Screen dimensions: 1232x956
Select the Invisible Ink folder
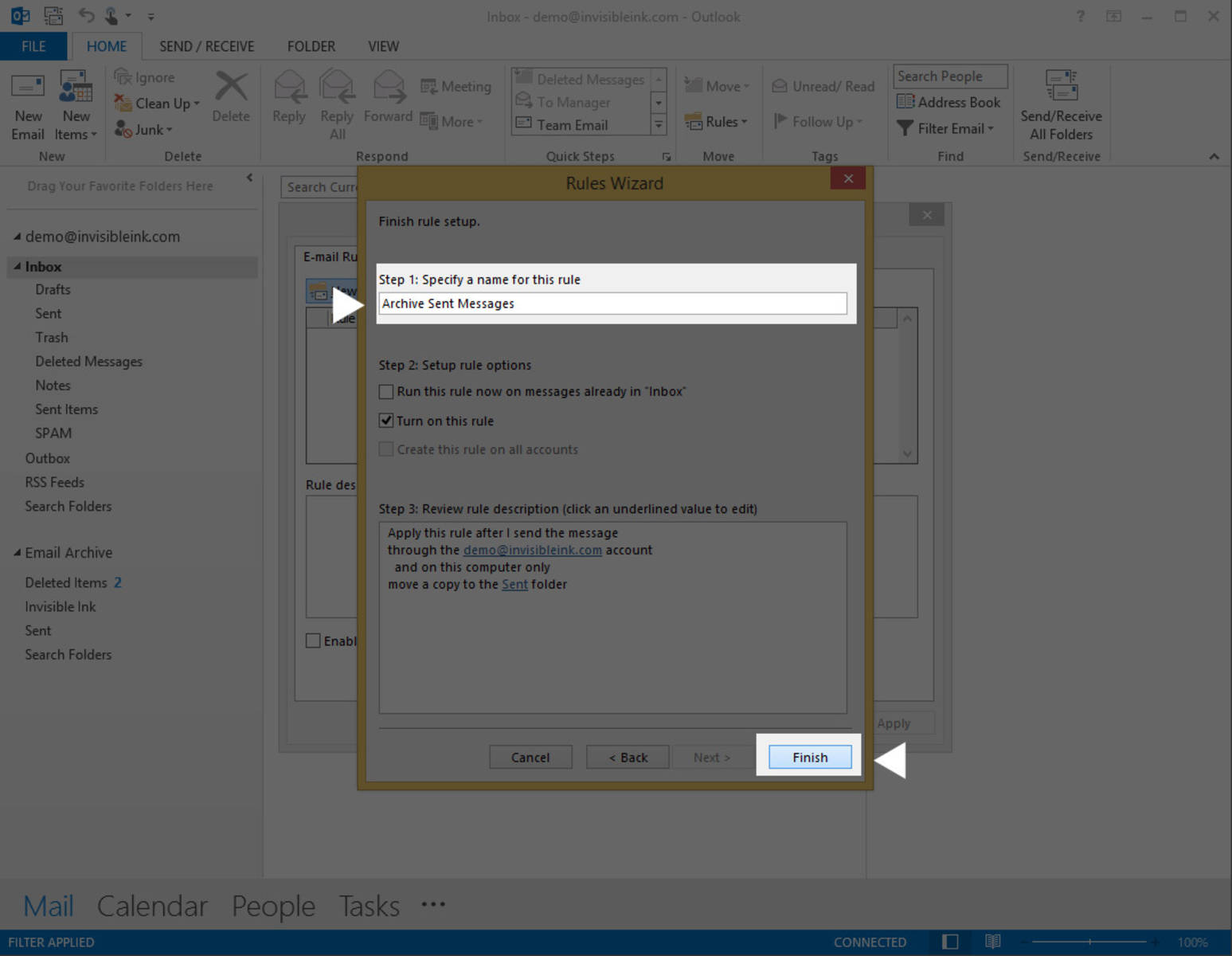[x=60, y=606]
